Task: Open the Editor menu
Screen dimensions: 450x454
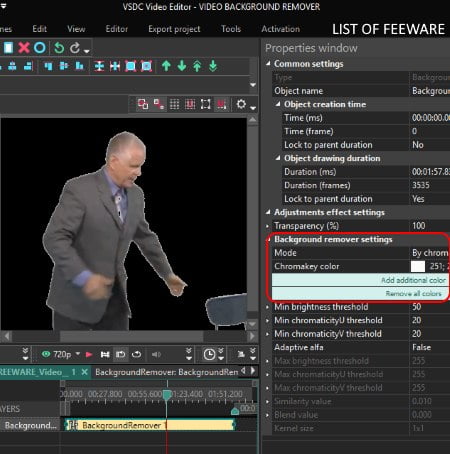Action: [117, 29]
